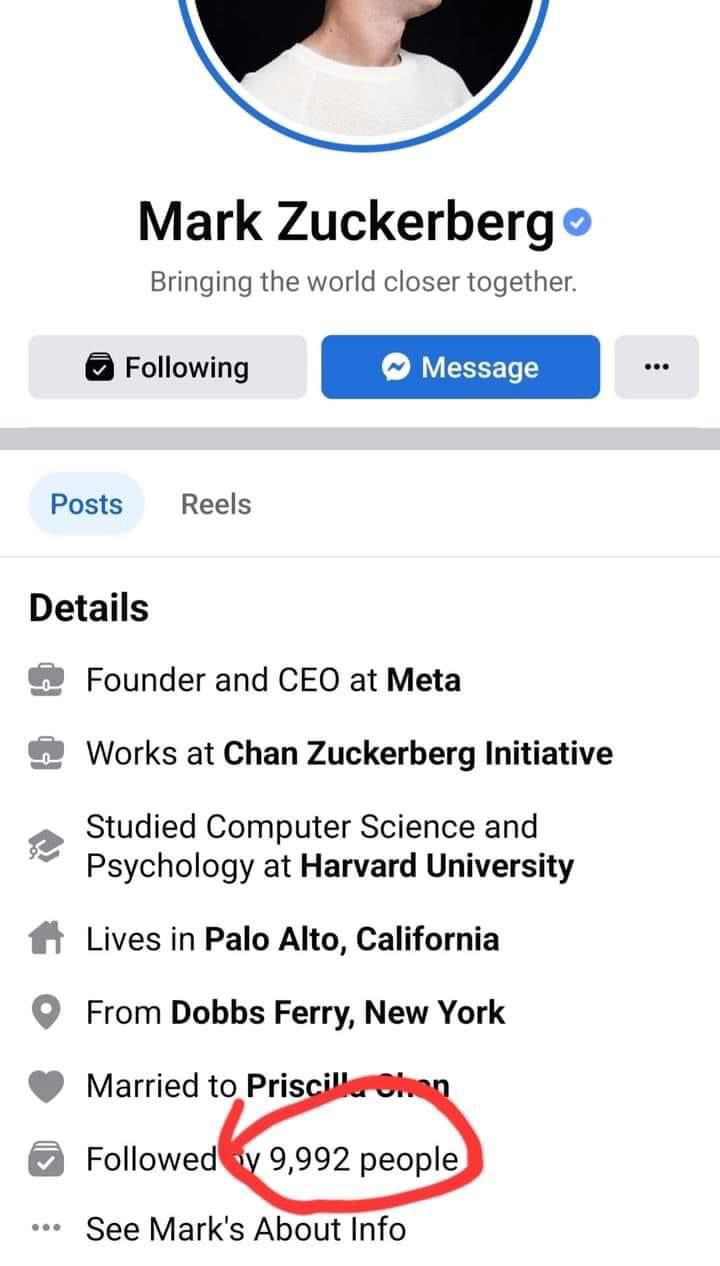
Task: Click the house icon beside Lives in
Action: (x=46, y=939)
